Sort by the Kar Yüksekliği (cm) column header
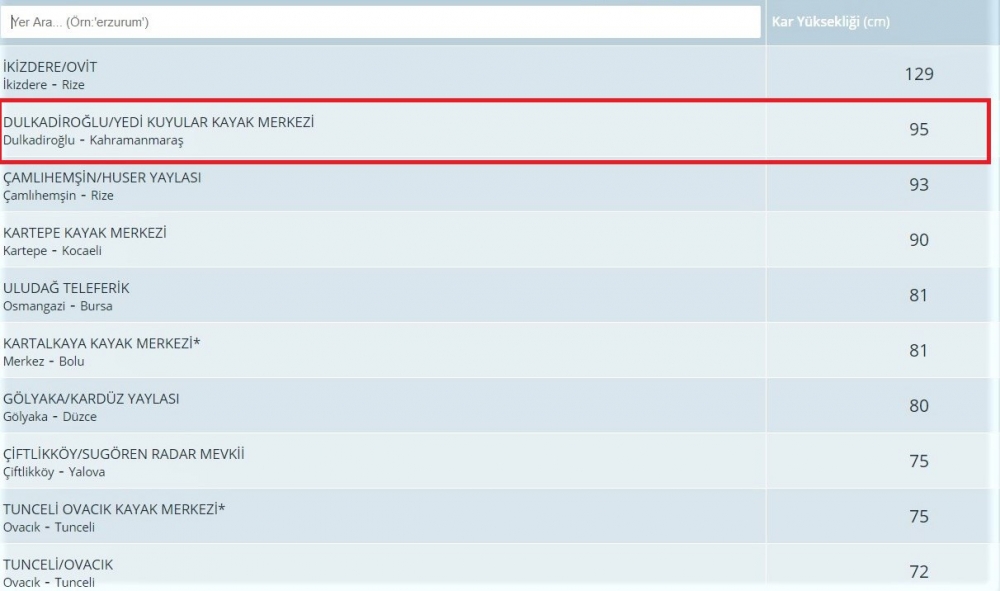1000x591 pixels. click(835, 21)
